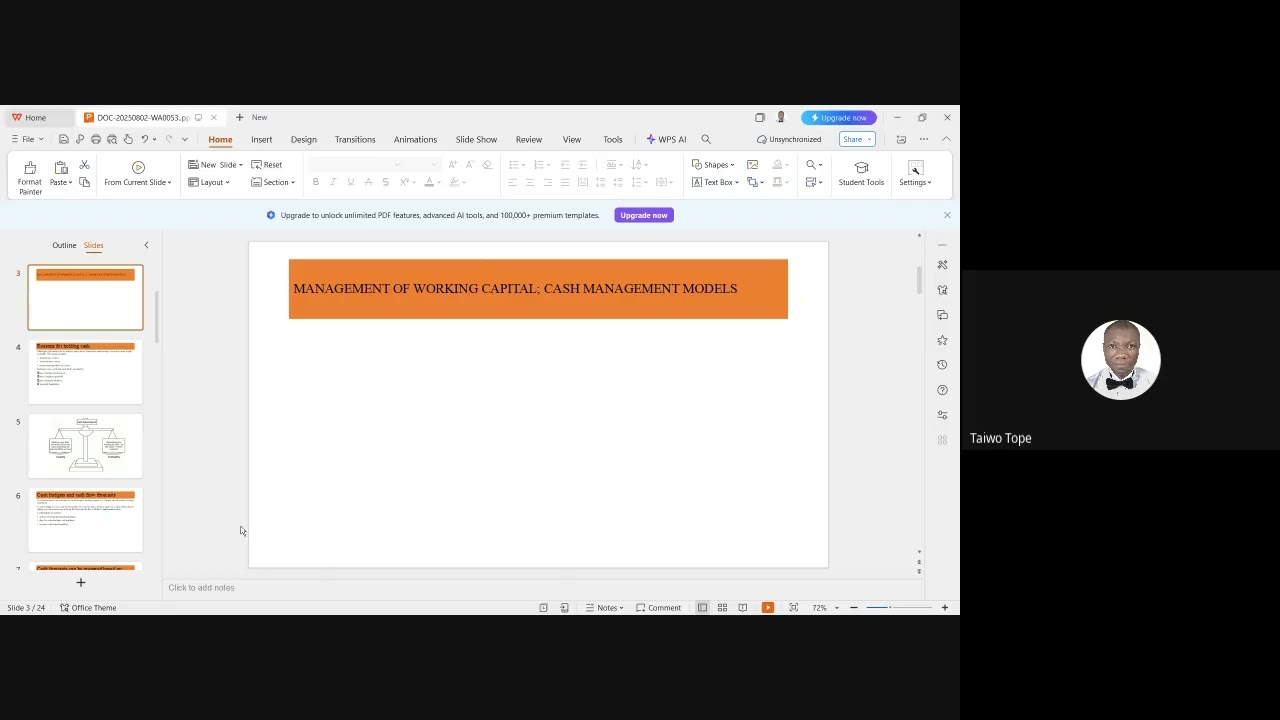Open the slider settings icon in right sidebar
The width and height of the screenshot is (1280, 720).
[942, 415]
